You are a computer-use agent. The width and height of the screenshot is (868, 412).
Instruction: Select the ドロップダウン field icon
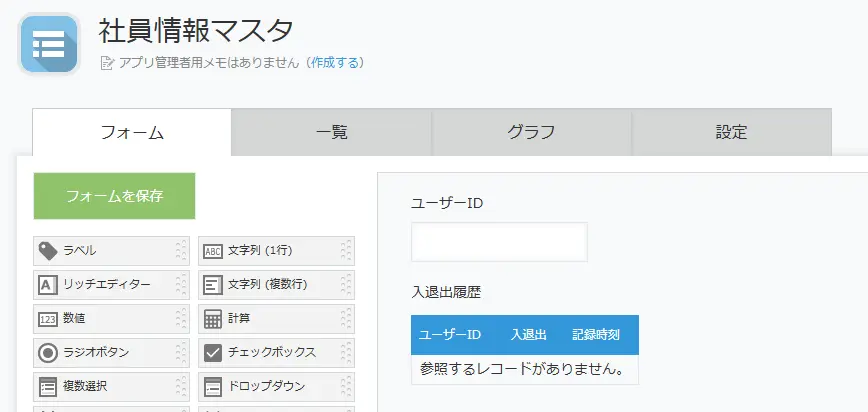pyautogui.click(x=213, y=387)
